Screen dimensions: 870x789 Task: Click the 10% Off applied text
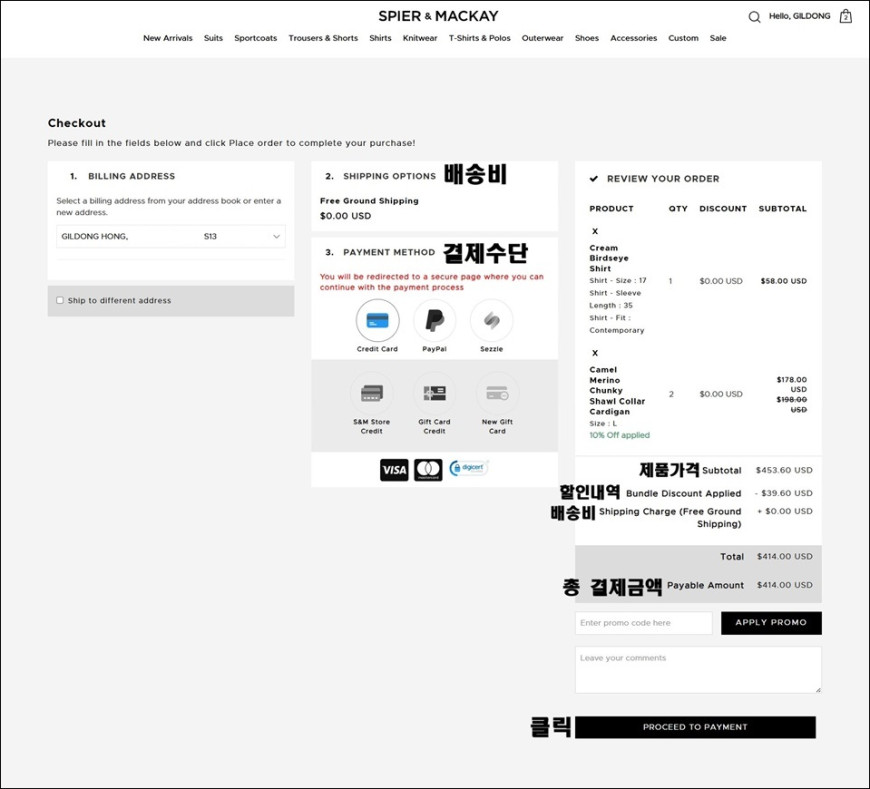(619, 435)
